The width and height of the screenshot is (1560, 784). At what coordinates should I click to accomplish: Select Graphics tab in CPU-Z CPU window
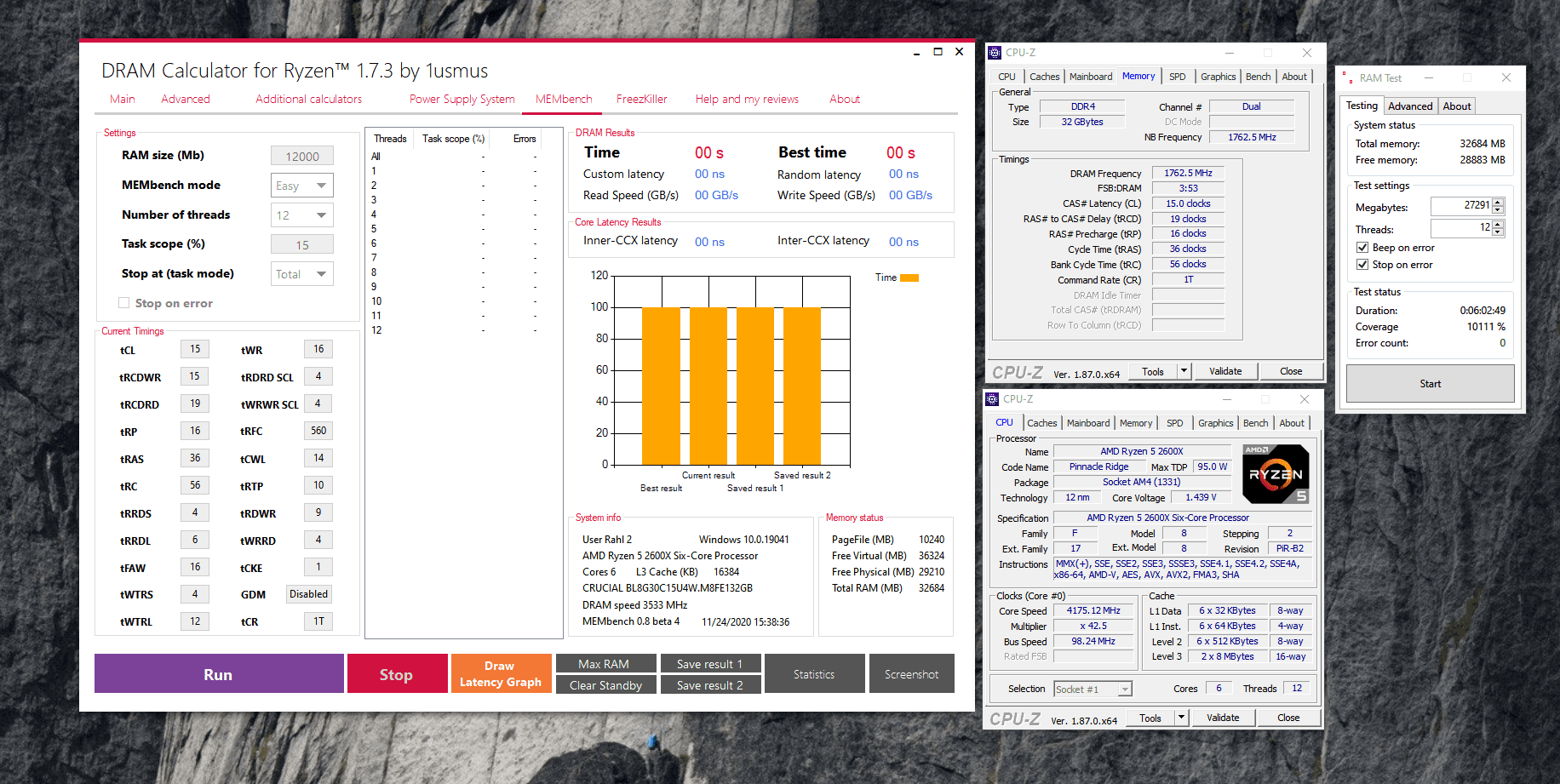[x=1216, y=423]
